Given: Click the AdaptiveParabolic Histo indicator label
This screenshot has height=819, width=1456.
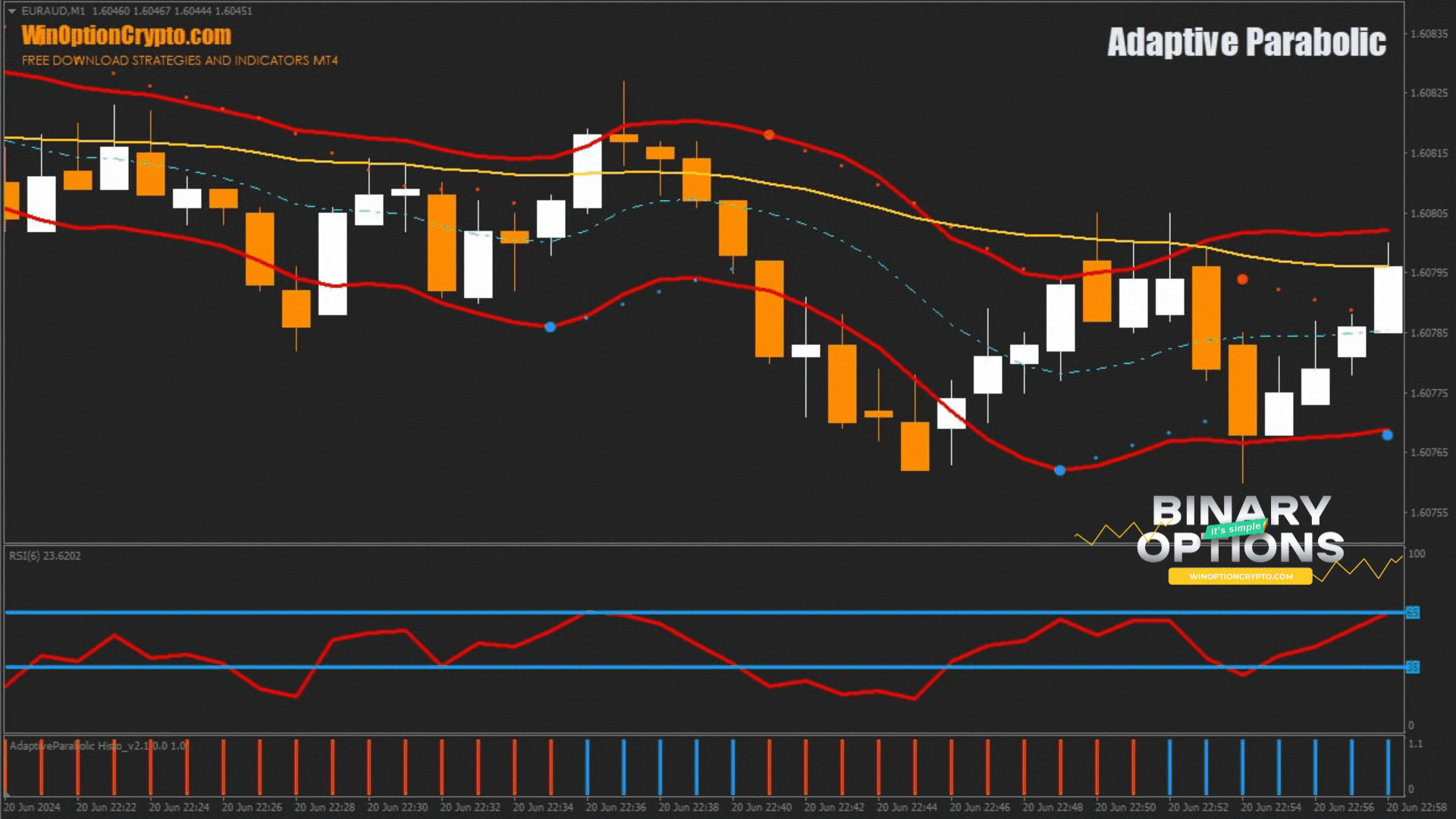Looking at the screenshot, I should (97, 745).
